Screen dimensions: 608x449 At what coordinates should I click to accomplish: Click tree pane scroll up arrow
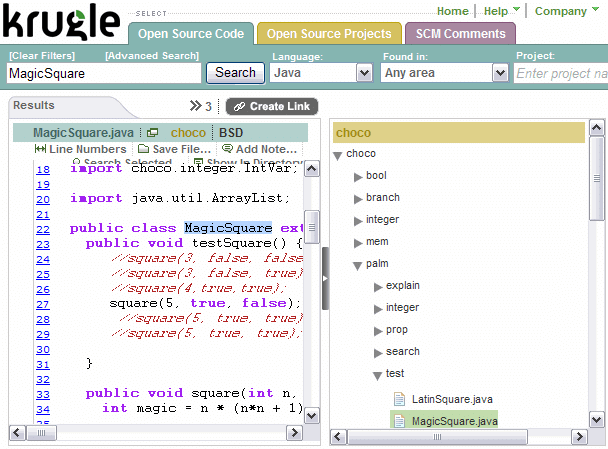click(596, 128)
